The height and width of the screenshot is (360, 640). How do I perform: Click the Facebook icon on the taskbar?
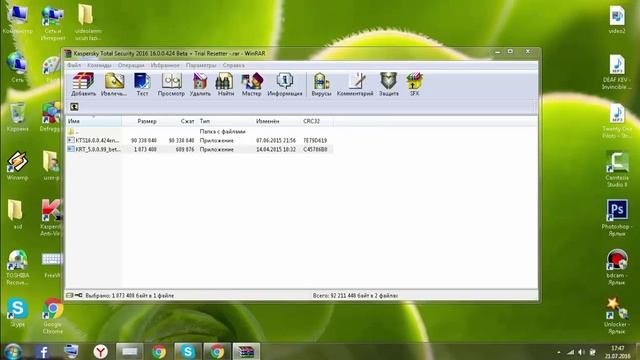point(42,351)
